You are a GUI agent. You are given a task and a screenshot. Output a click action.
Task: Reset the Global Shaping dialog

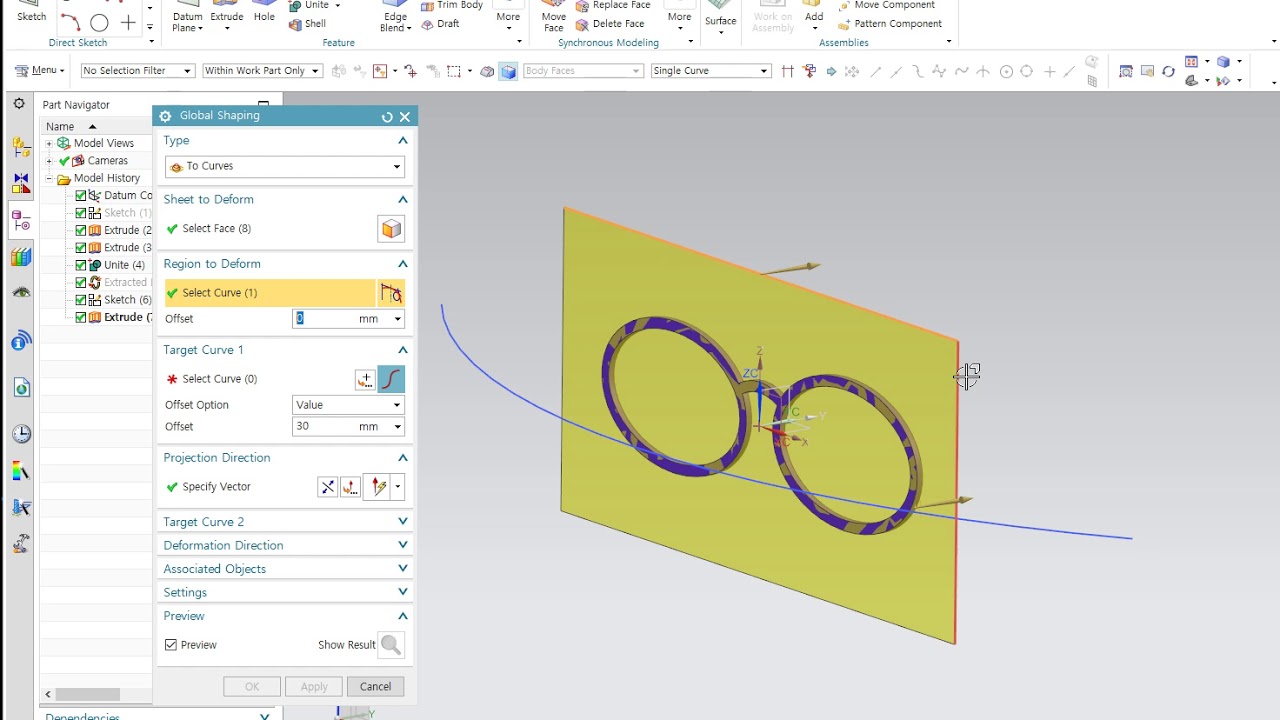click(387, 116)
